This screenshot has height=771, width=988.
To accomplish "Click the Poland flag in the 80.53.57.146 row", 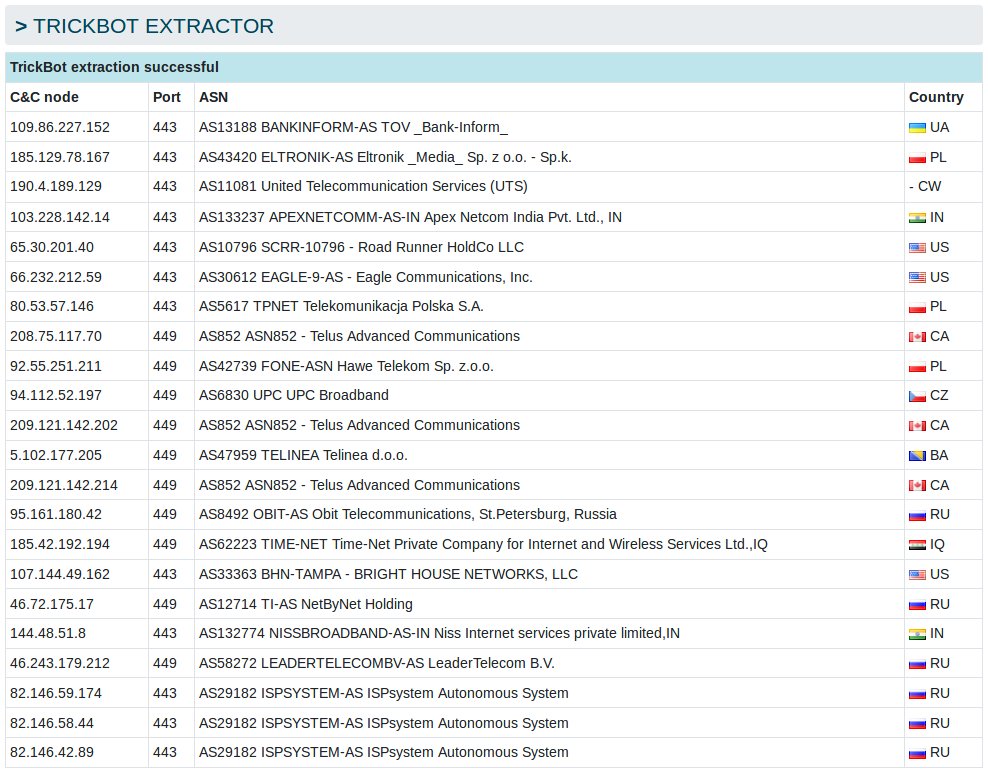I will click(917, 307).
